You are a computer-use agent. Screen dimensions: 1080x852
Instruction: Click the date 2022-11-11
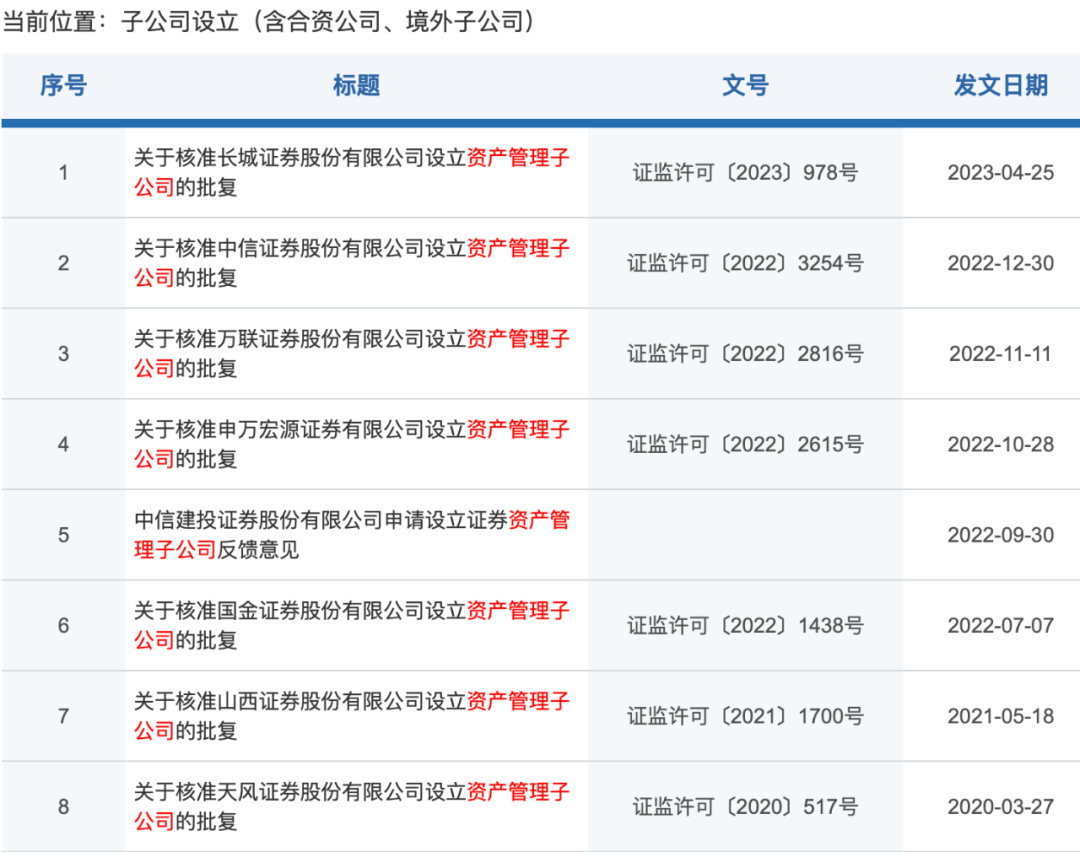pos(1001,353)
